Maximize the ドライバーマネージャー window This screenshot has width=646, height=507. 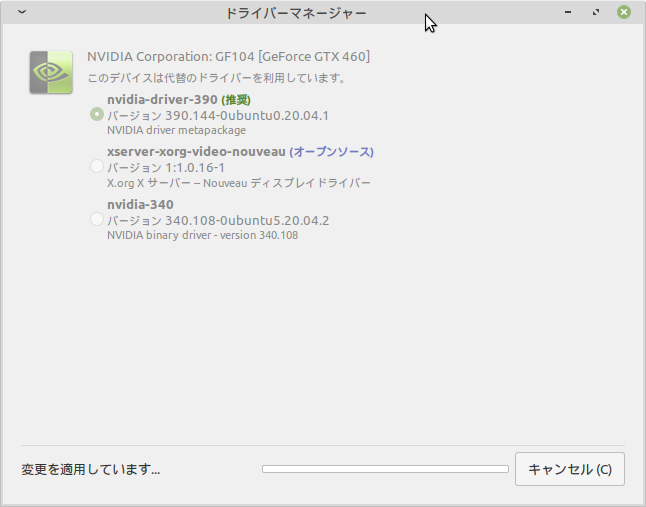point(596,12)
